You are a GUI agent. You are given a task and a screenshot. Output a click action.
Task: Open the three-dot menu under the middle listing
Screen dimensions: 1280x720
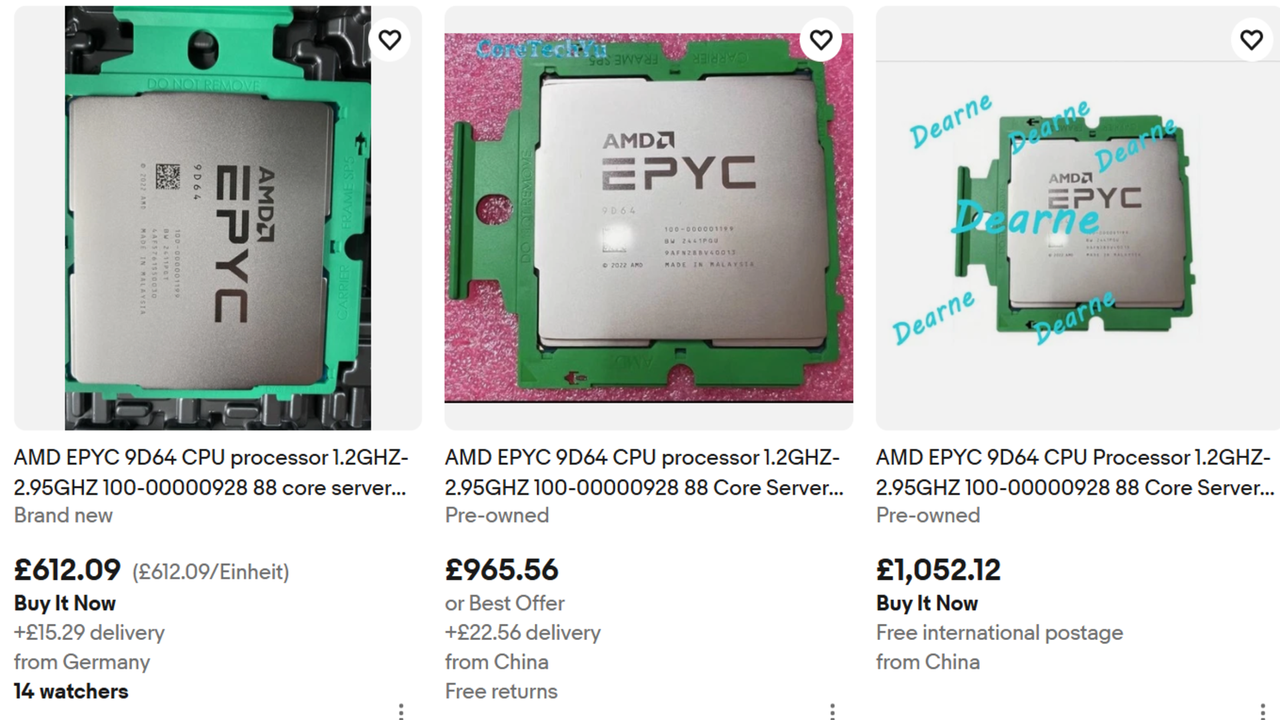[x=831, y=710]
